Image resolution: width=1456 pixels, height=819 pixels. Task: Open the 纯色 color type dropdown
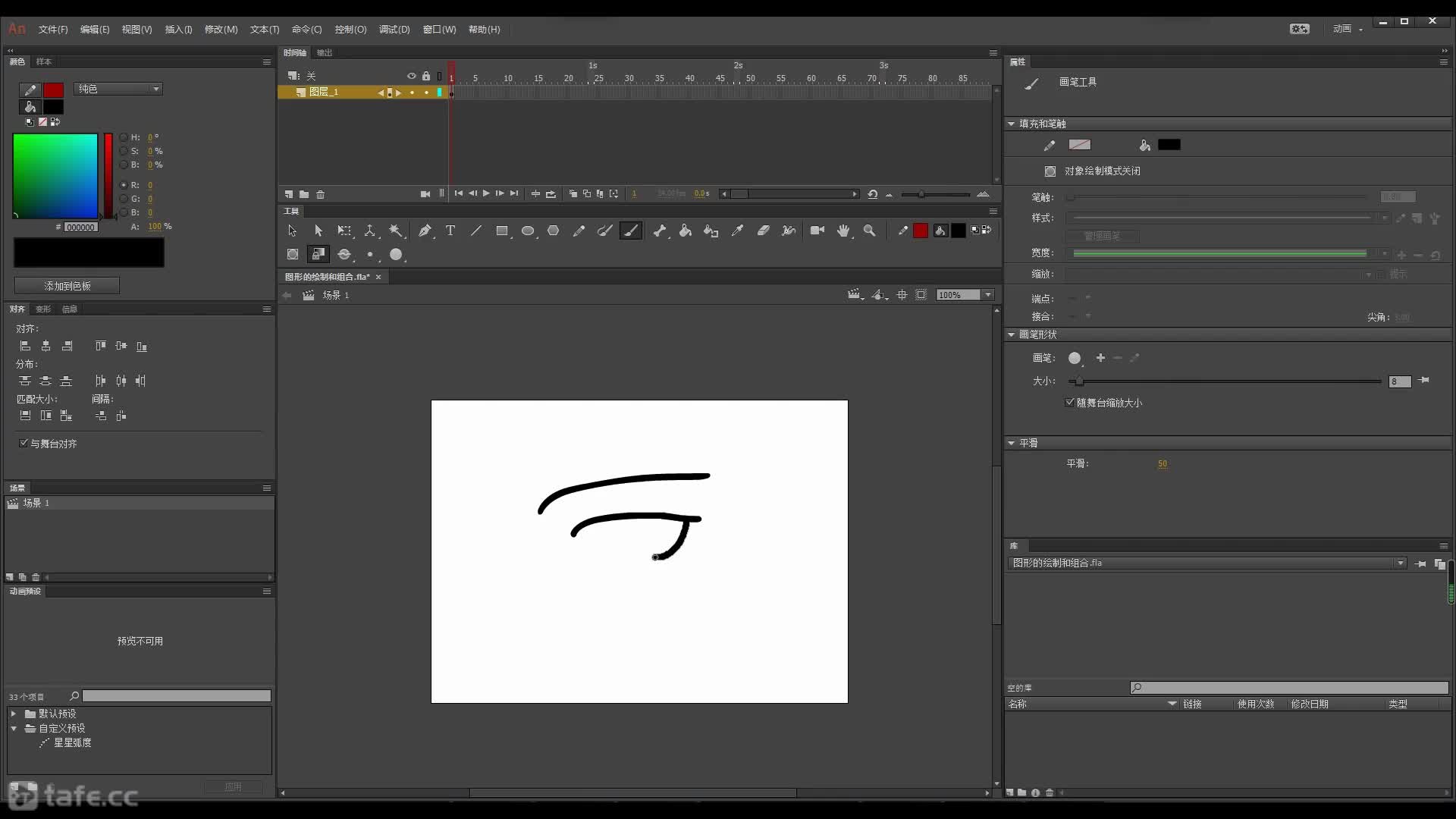click(118, 89)
